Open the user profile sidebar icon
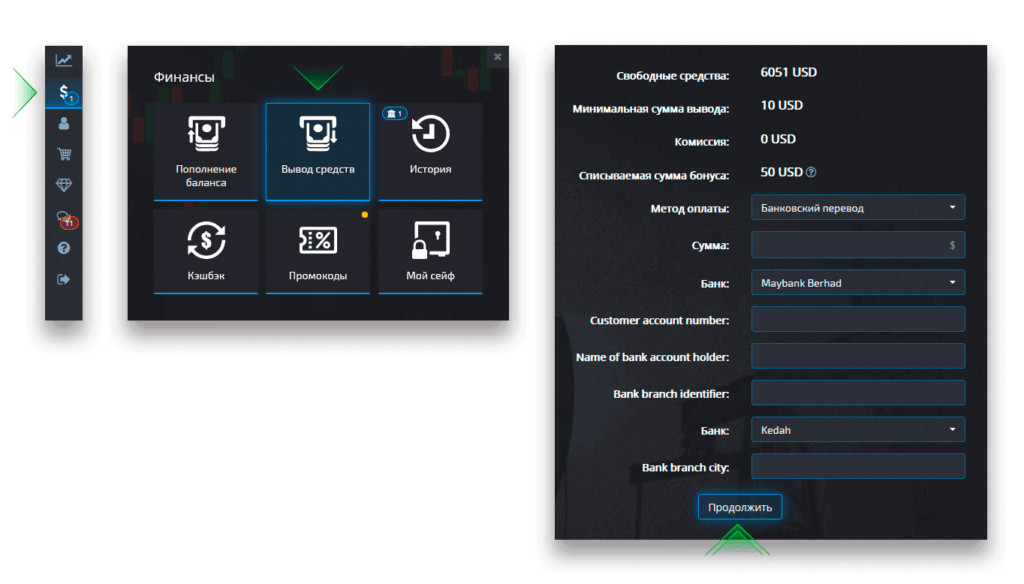The width and height of the screenshot is (1024, 584). 64,123
